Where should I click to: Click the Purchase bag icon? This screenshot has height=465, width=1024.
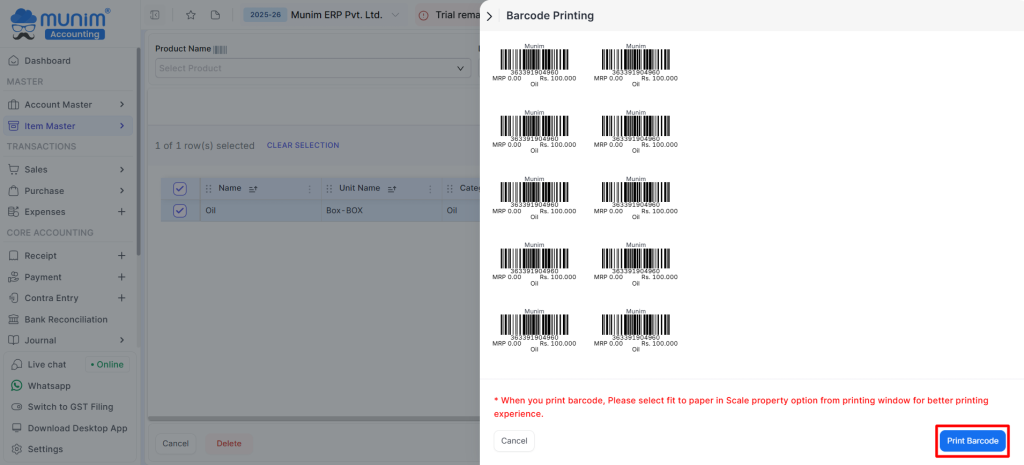(x=13, y=191)
